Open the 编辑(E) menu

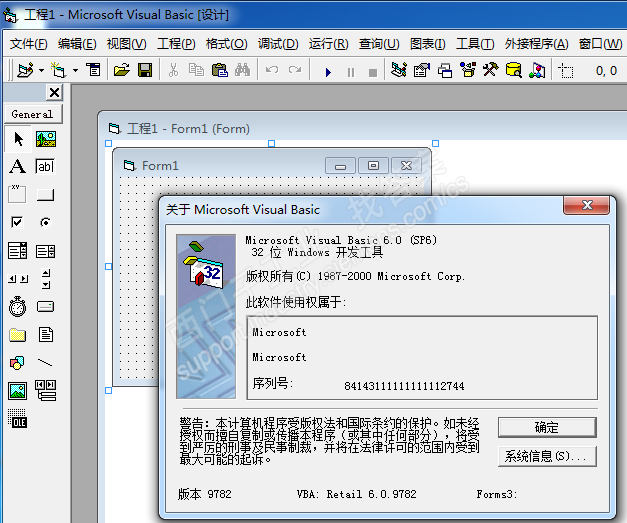click(x=77, y=44)
